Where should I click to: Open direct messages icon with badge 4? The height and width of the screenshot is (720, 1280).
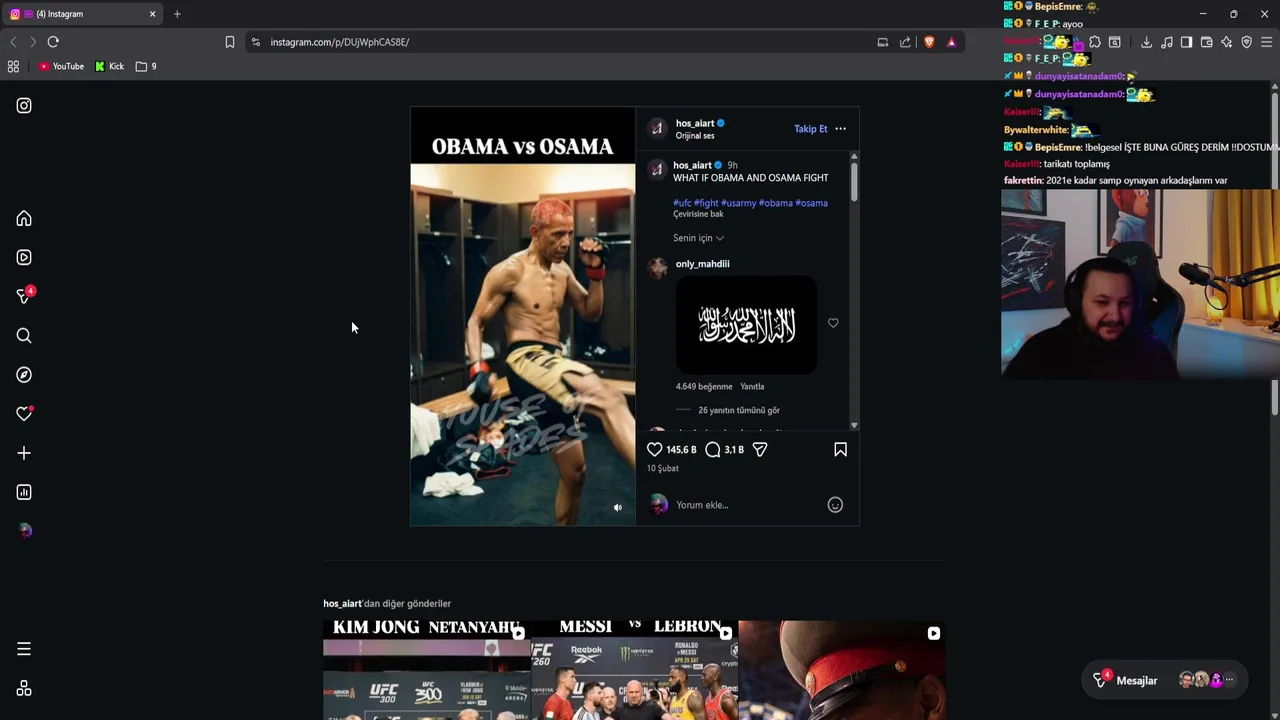24,296
